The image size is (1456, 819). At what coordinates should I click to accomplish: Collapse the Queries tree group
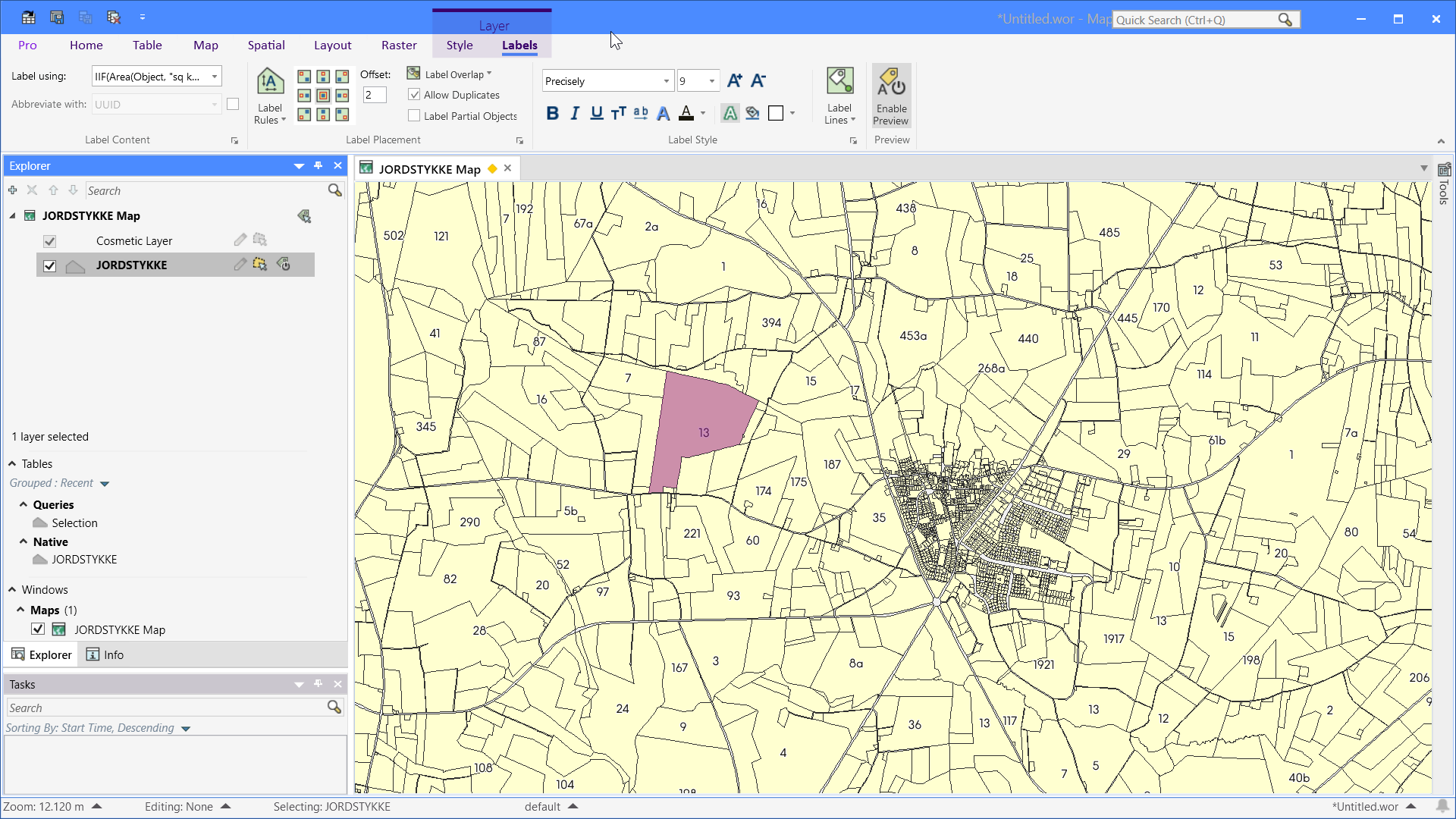[x=24, y=504]
